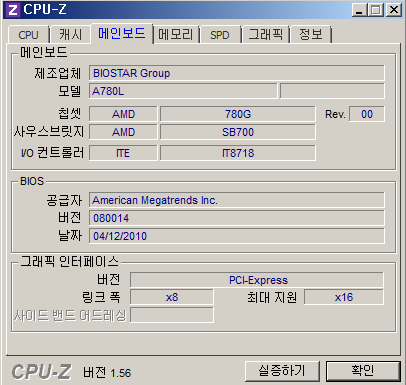Click the CPU-Z logo icon in title bar
The image size is (406, 385).
tap(12, 10)
